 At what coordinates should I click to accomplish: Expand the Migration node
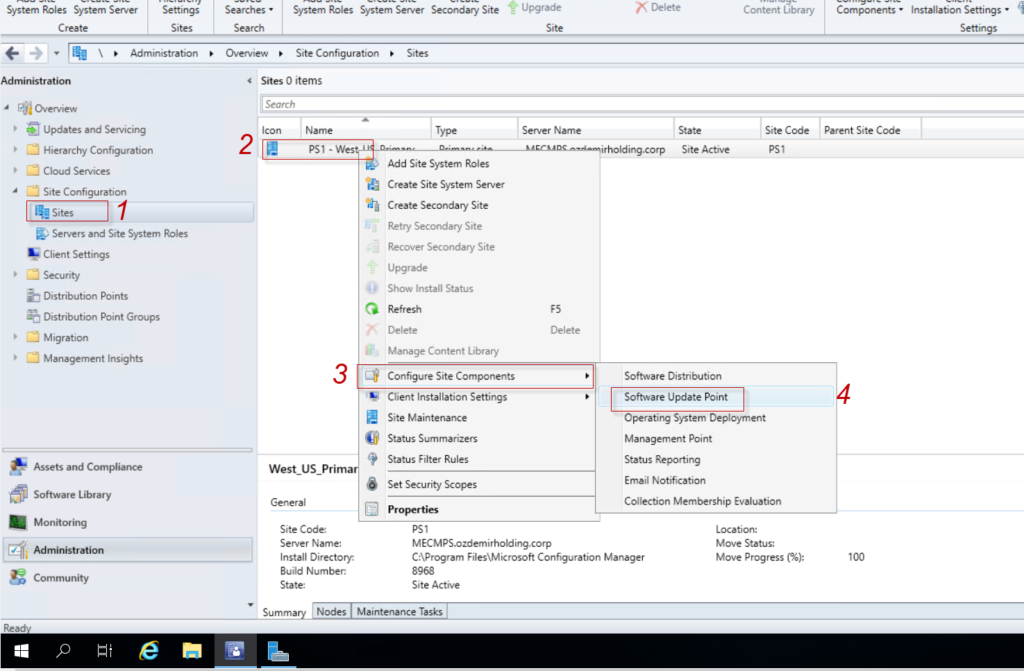(16, 337)
